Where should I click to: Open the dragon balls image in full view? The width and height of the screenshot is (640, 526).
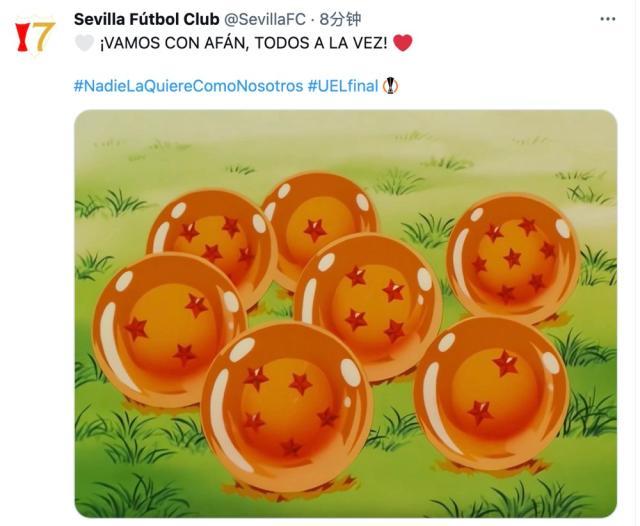(x=345, y=313)
